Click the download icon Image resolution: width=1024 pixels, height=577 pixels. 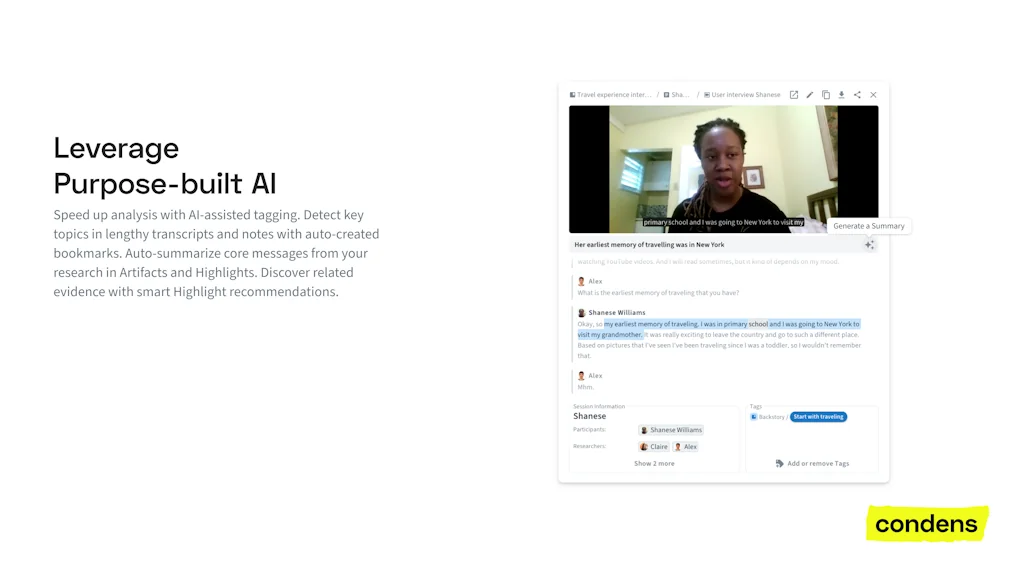tap(841, 95)
